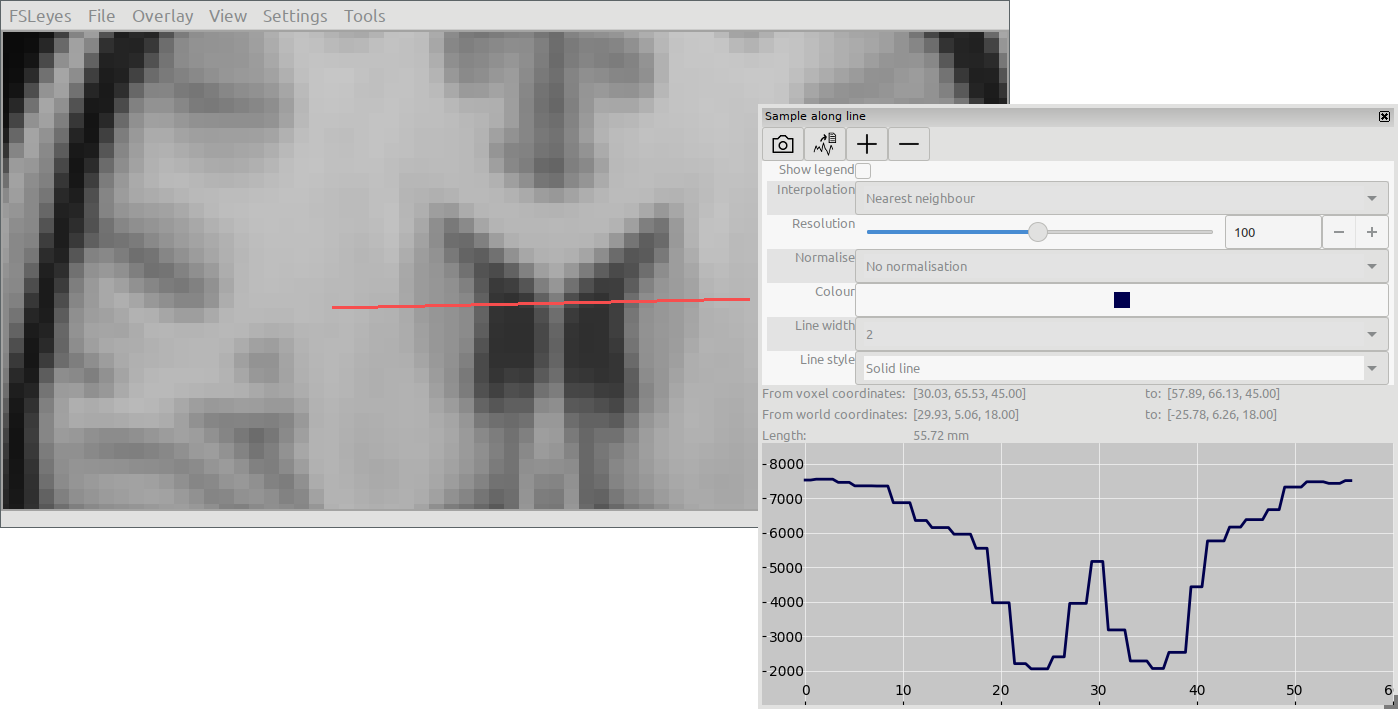Take a screenshot using the camera icon
Image resolution: width=1398 pixels, height=709 pixels.
782,143
